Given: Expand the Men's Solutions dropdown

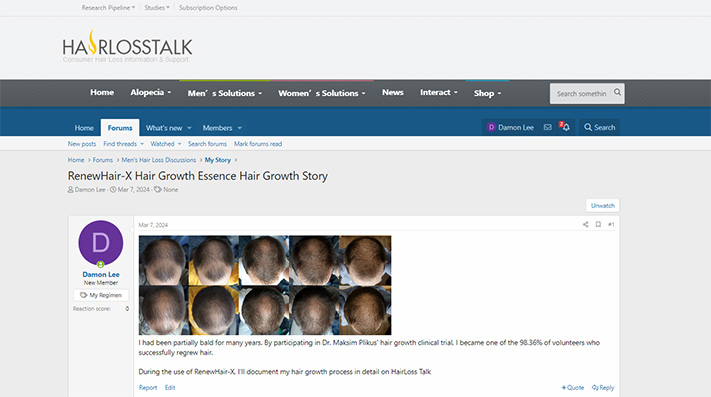Looking at the screenshot, I should pyautogui.click(x=225, y=93).
